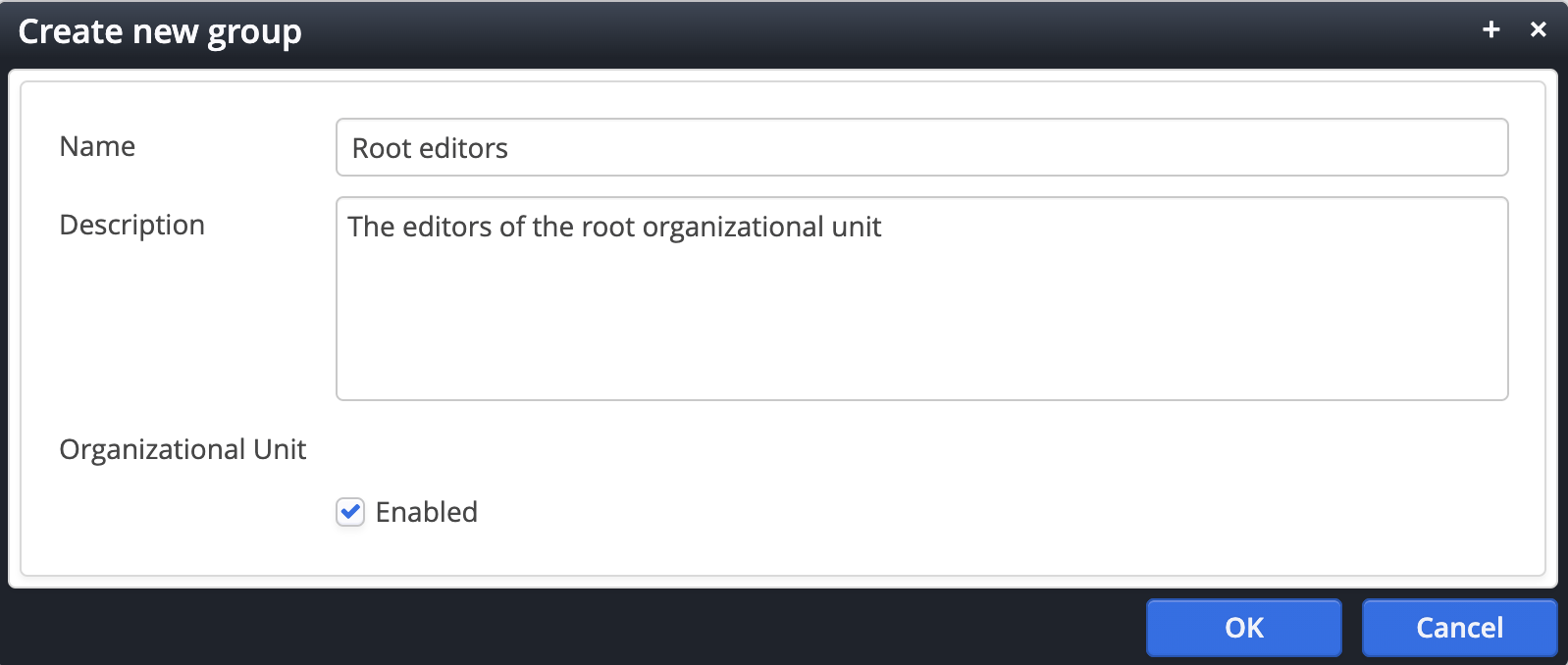Confirm group creation with OK
This screenshot has height=665, width=1568.
click(1242, 628)
